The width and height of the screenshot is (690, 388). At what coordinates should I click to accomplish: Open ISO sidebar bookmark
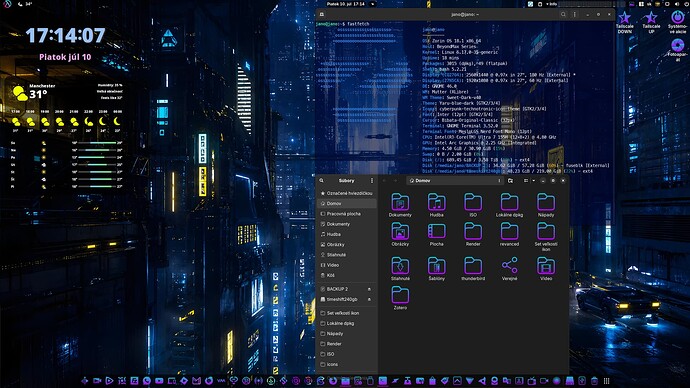coord(347,354)
